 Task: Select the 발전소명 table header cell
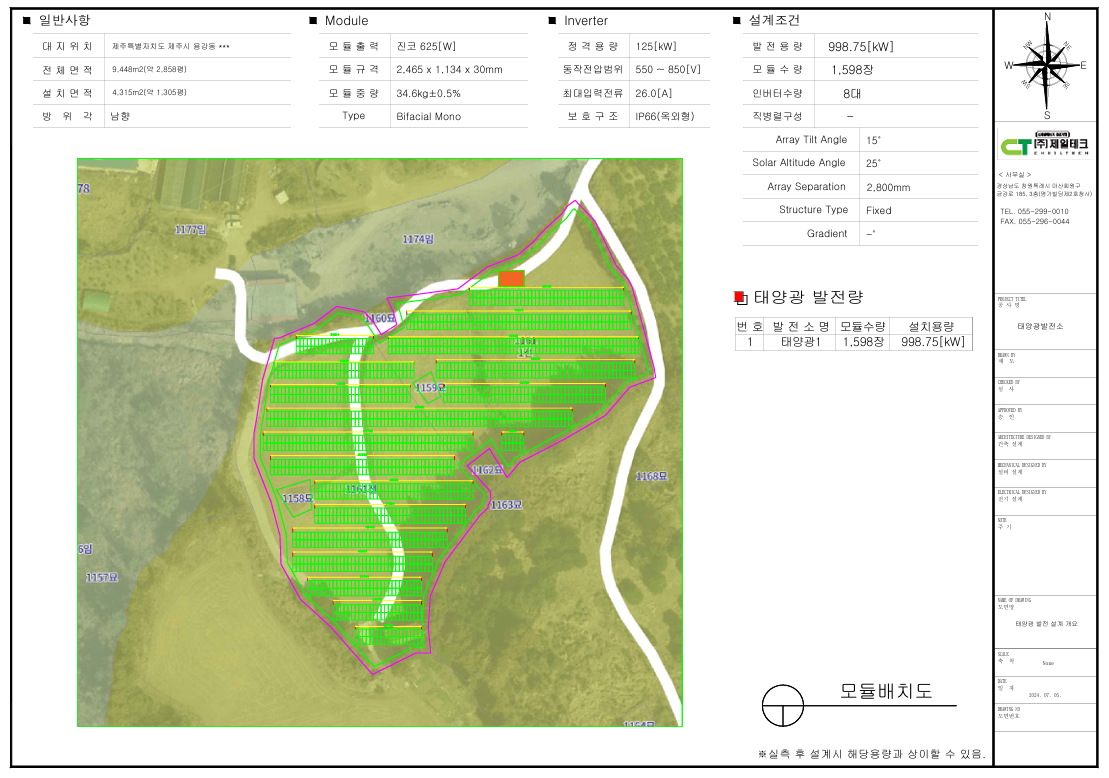click(801, 326)
